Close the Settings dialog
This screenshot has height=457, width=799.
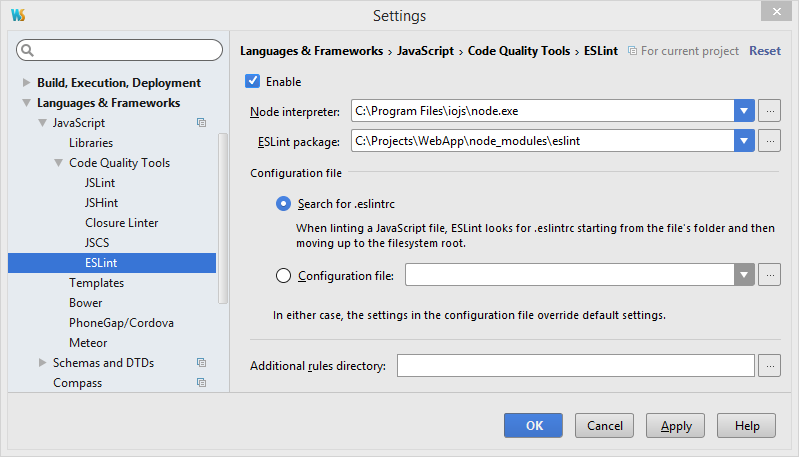(776, 11)
